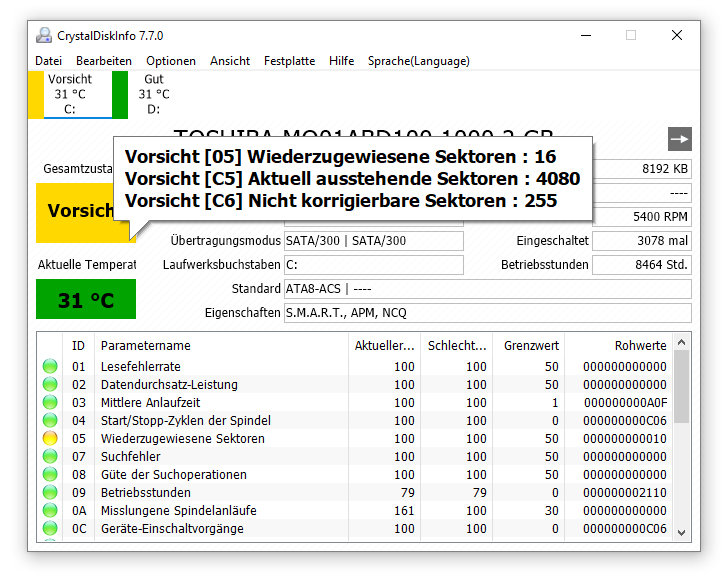727x586 pixels.
Task: Click status icon for Suchfehler row
Action: (x=50, y=457)
